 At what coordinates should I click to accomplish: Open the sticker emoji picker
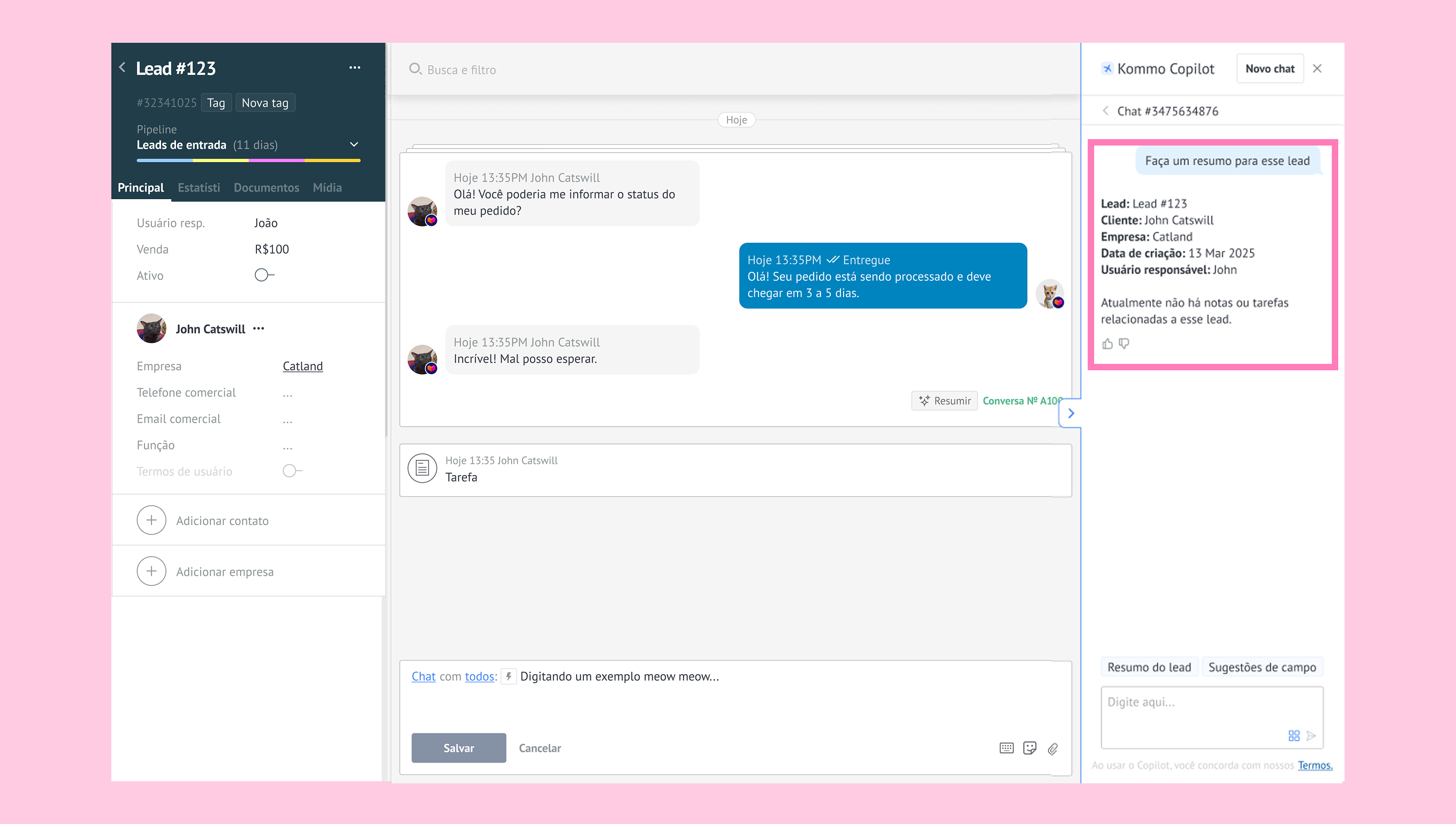point(1030,748)
